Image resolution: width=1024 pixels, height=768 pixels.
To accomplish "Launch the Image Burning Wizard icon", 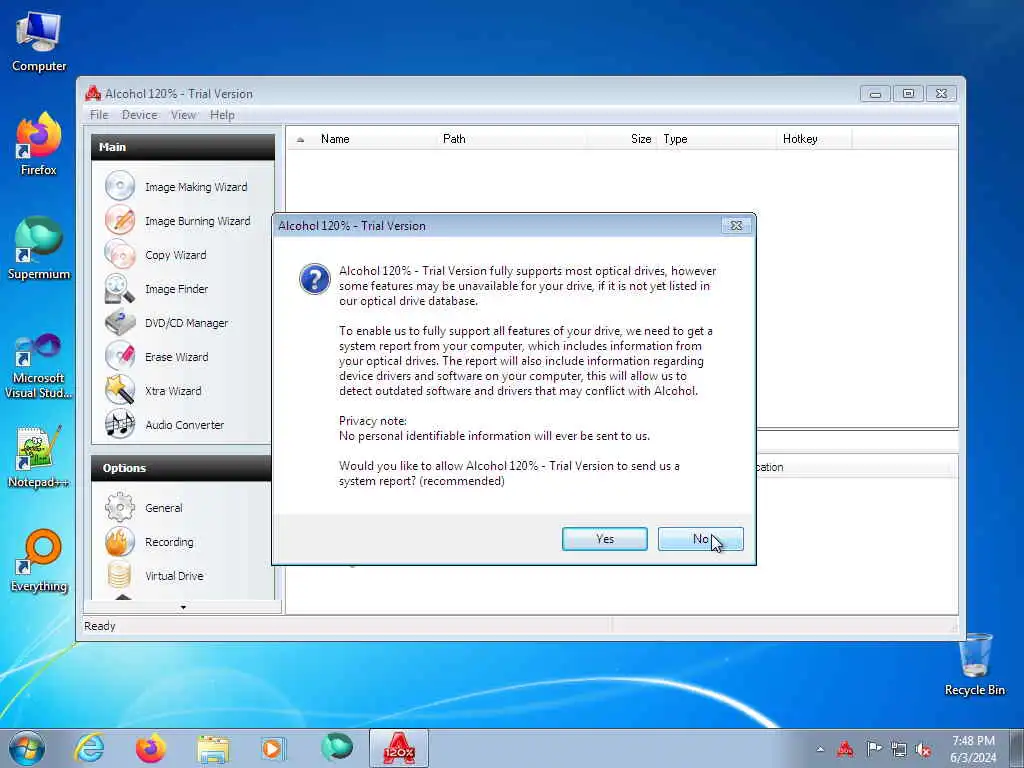I will pyautogui.click(x=120, y=220).
